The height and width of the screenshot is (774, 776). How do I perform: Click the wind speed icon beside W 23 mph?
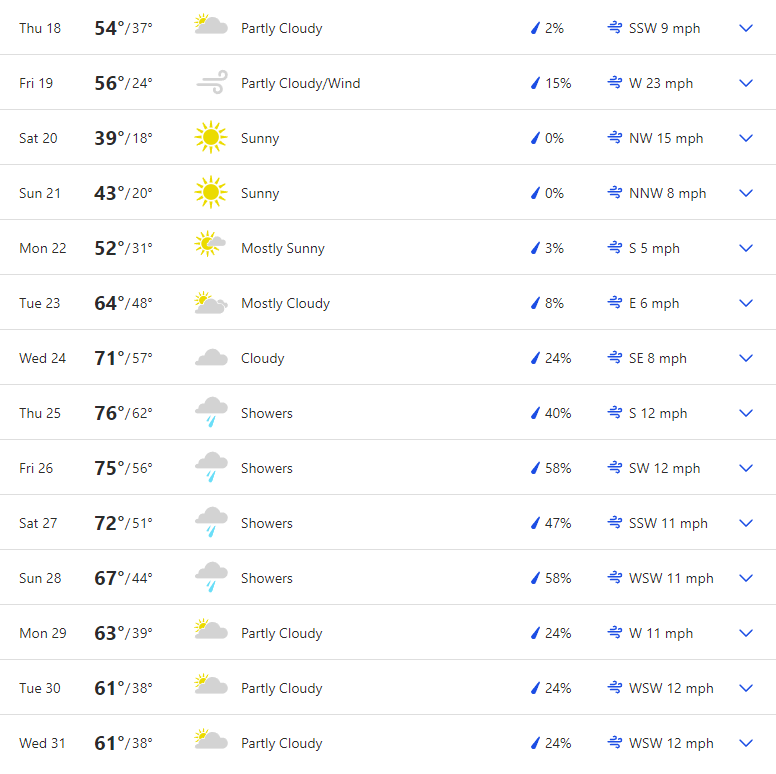(615, 83)
